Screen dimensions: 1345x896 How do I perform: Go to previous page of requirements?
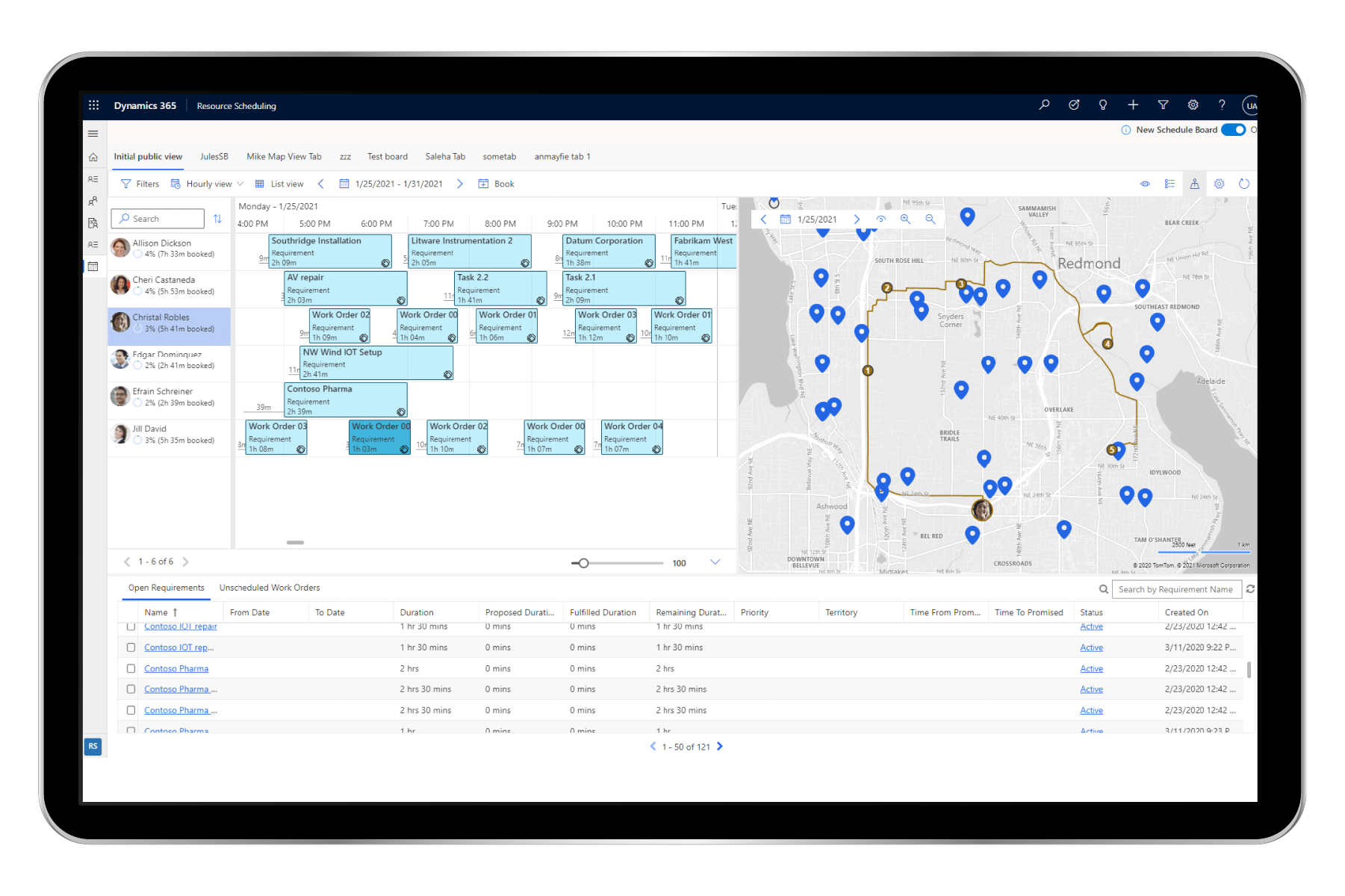[x=653, y=746]
